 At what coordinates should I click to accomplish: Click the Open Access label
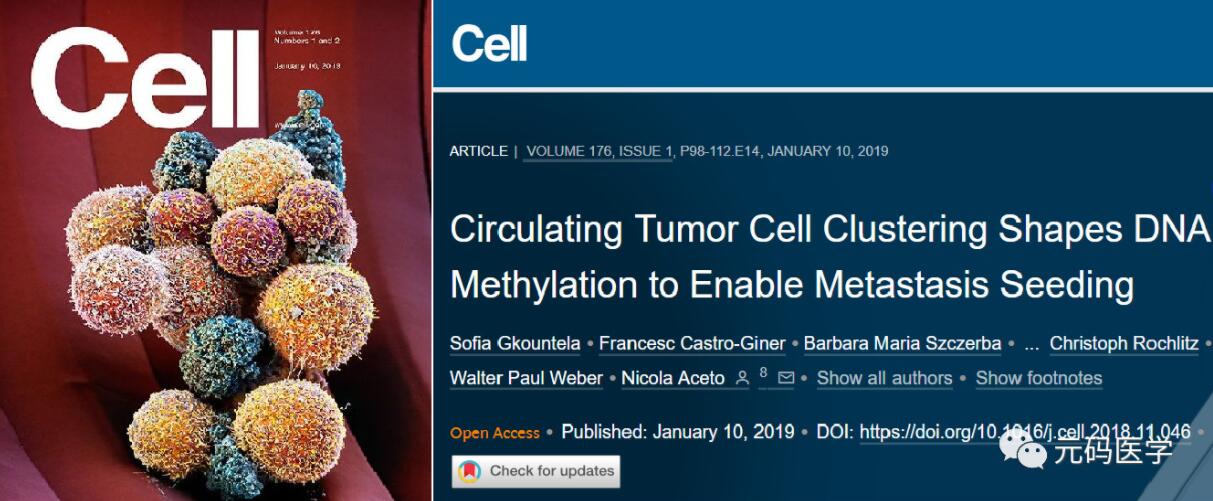[x=495, y=433]
